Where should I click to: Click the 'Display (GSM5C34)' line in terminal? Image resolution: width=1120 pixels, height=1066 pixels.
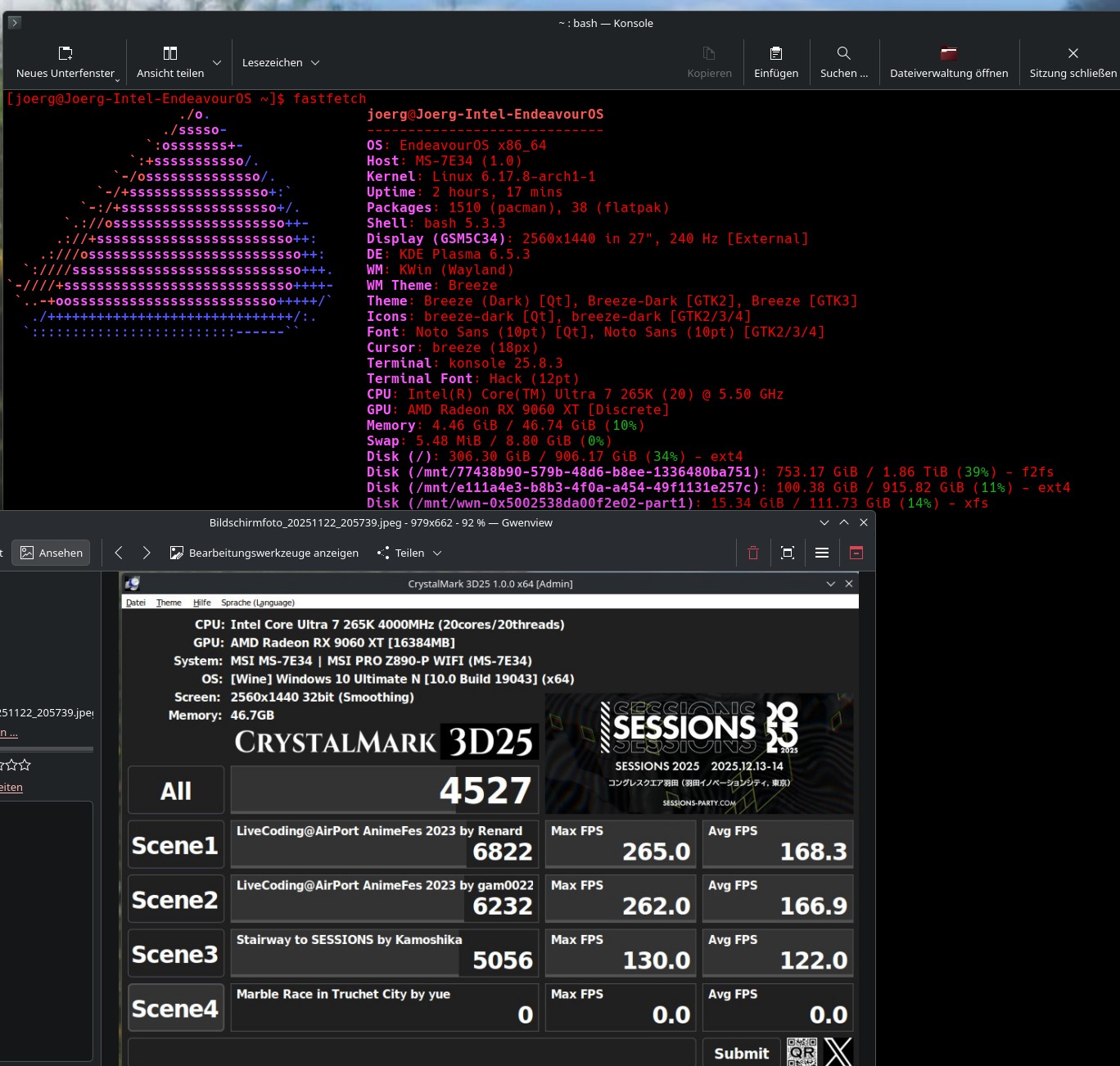coord(587,239)
